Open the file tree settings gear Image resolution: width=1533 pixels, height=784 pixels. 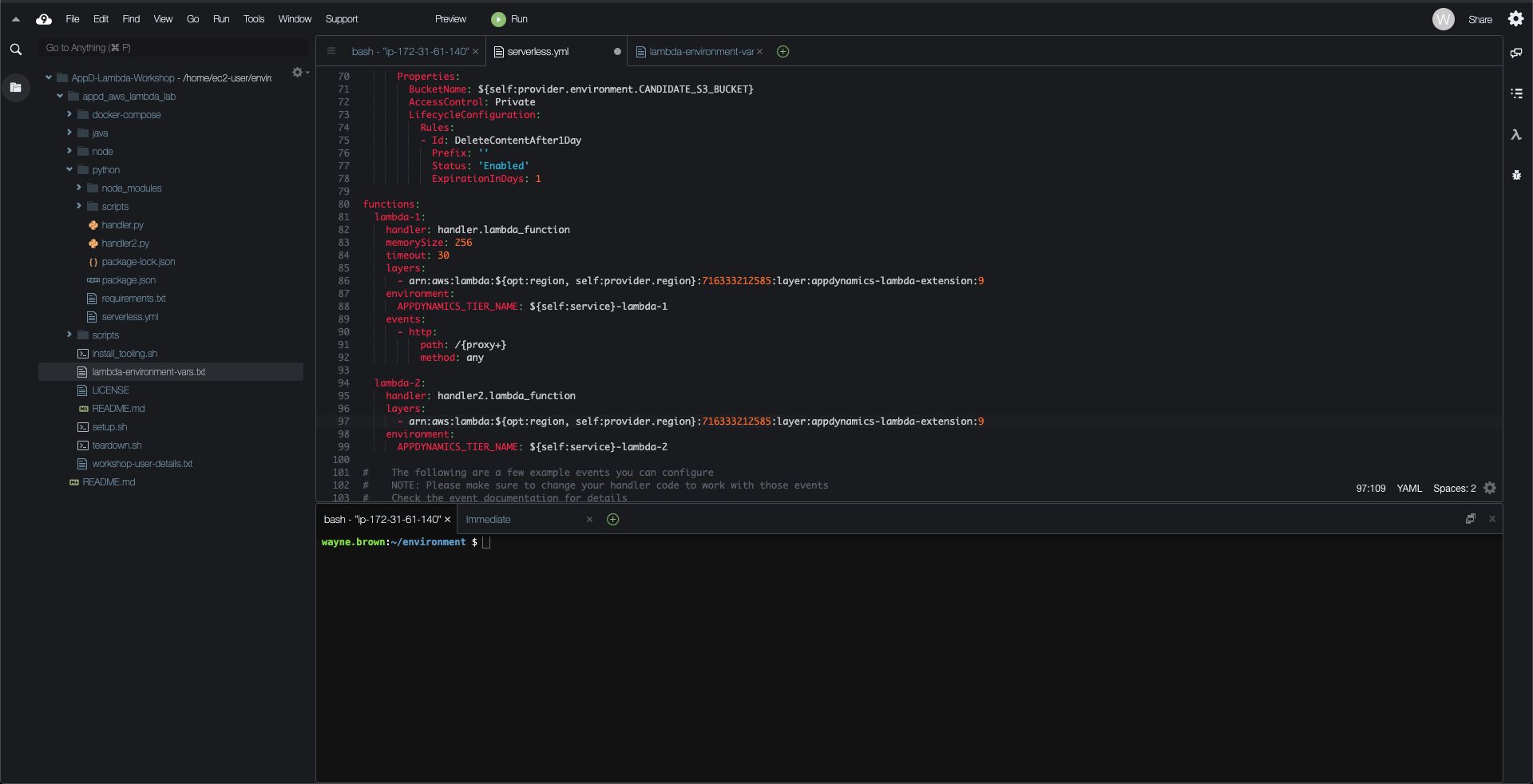pyautogui.click(x=298, y=73)
